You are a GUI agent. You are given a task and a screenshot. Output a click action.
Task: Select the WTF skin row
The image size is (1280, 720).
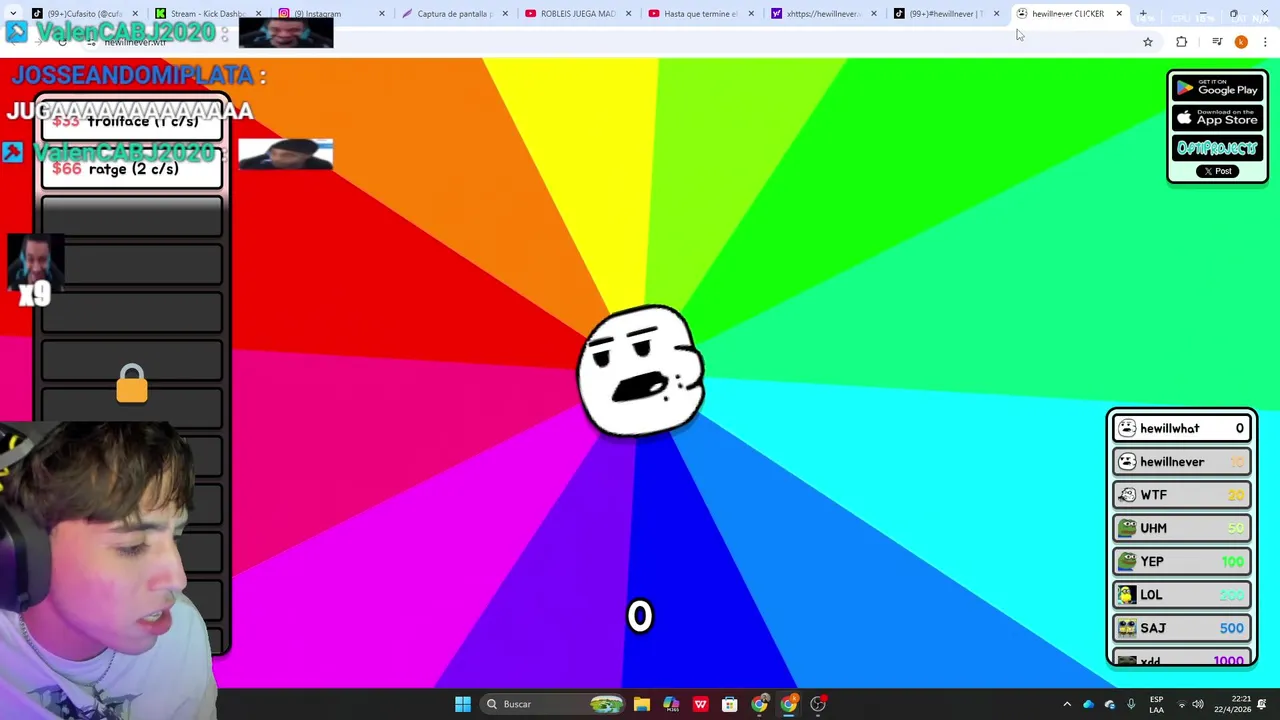[1182, 495]
